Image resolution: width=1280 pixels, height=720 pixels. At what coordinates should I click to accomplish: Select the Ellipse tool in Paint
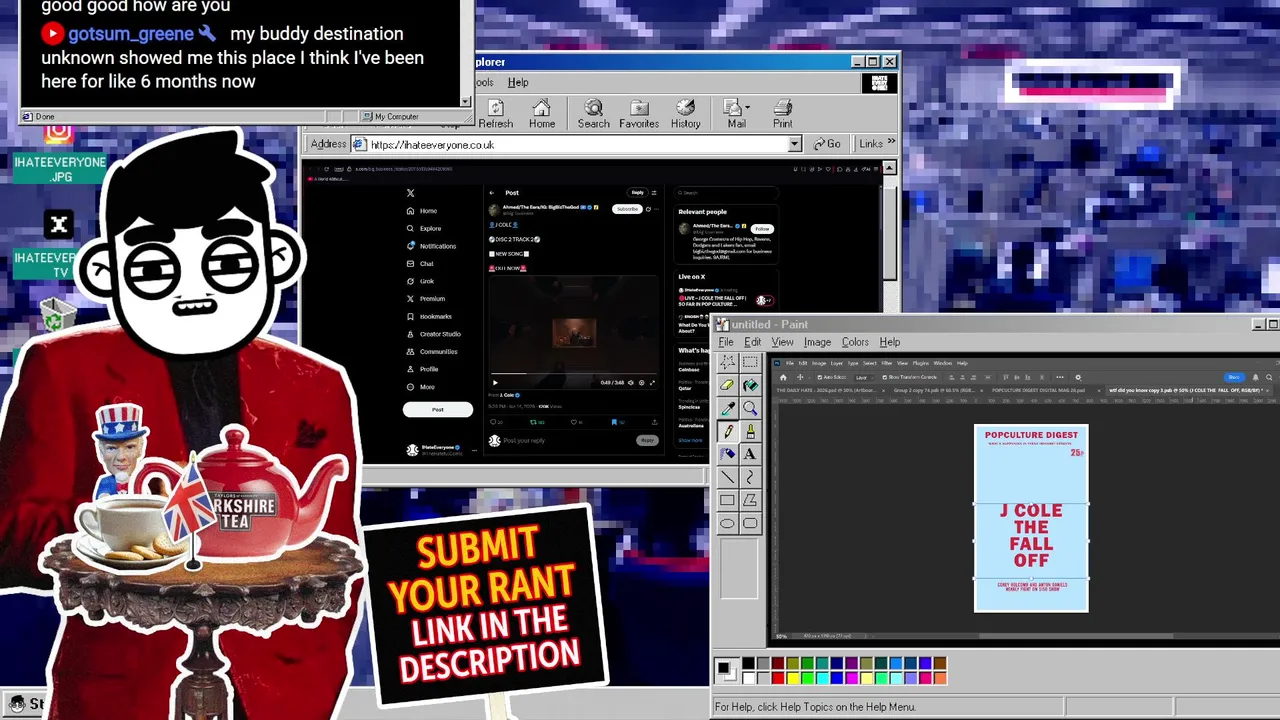(x=728, y=523)
